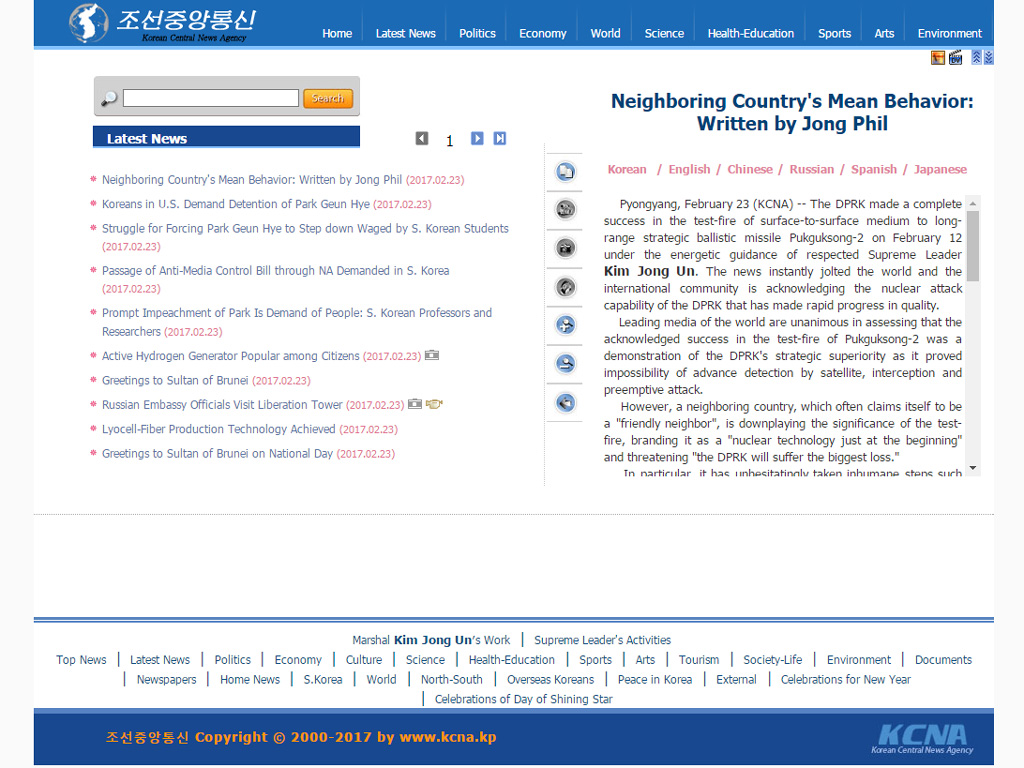This screenshot has height=768, width=1024.
Task: Click the video camera icon in the article toolbar
Action: (566, 210)
